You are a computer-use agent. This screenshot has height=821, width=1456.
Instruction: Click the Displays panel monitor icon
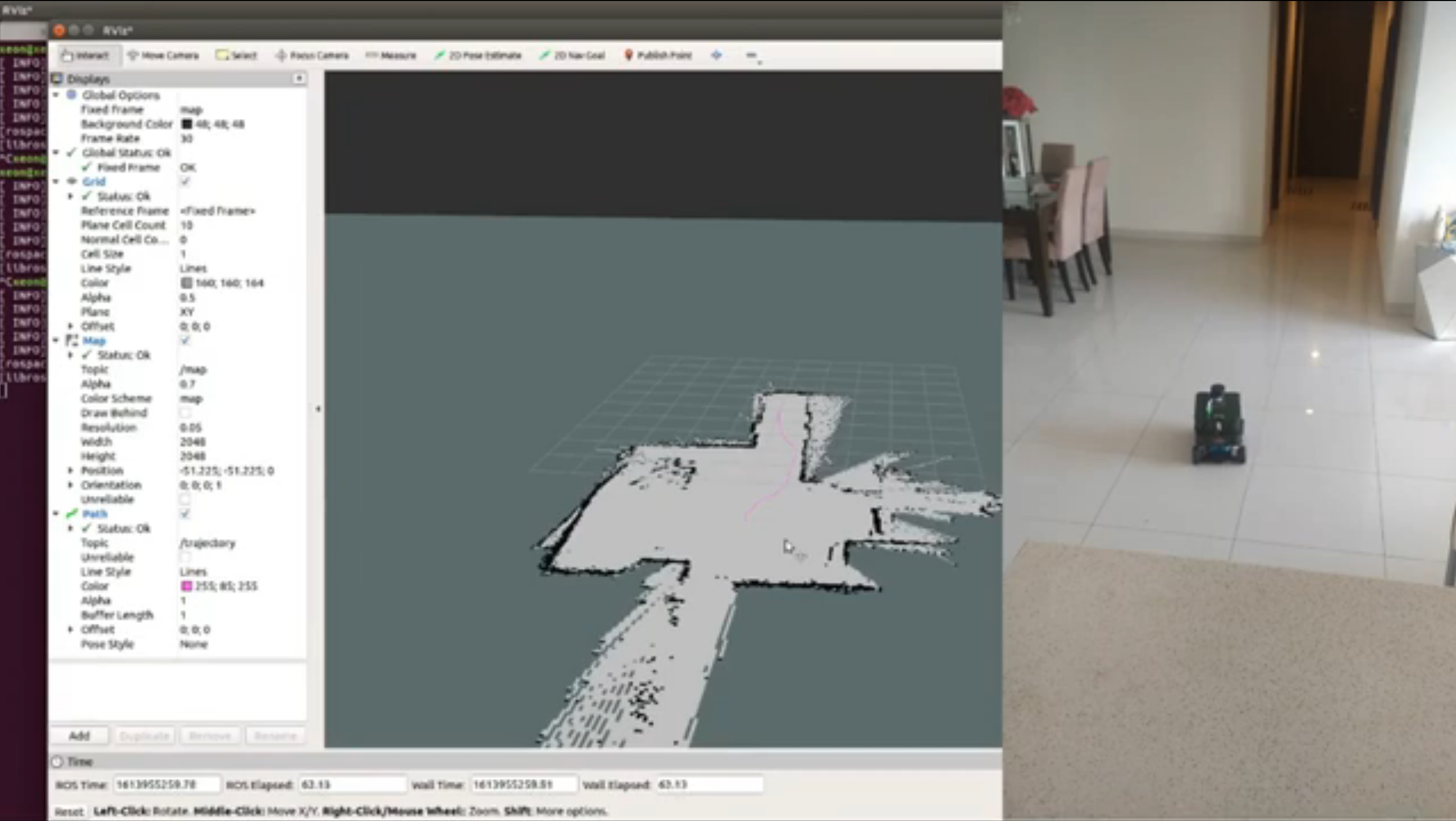[x=57, y=79]
